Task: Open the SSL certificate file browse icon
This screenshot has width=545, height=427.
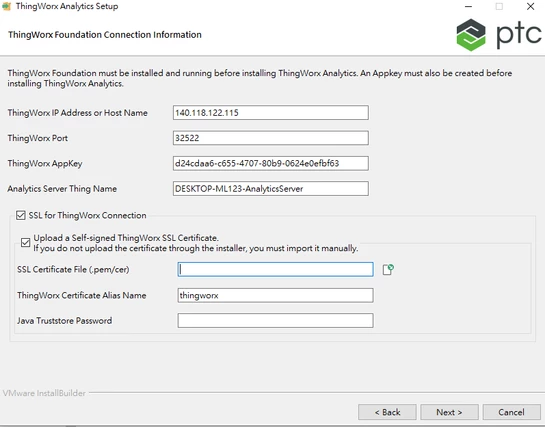Action: (x=388, y=270)
